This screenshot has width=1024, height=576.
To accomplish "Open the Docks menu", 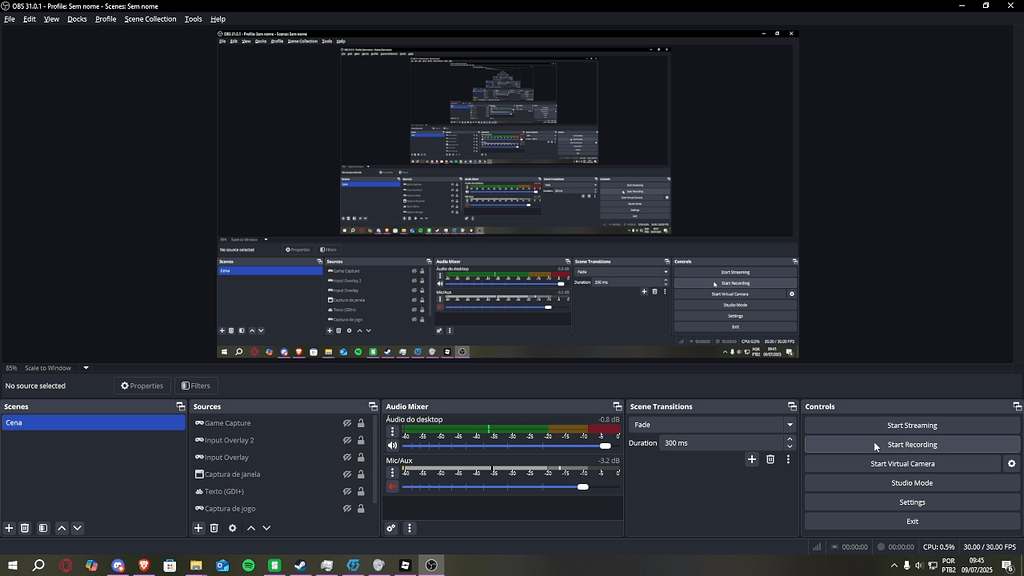I will (77, 19).
